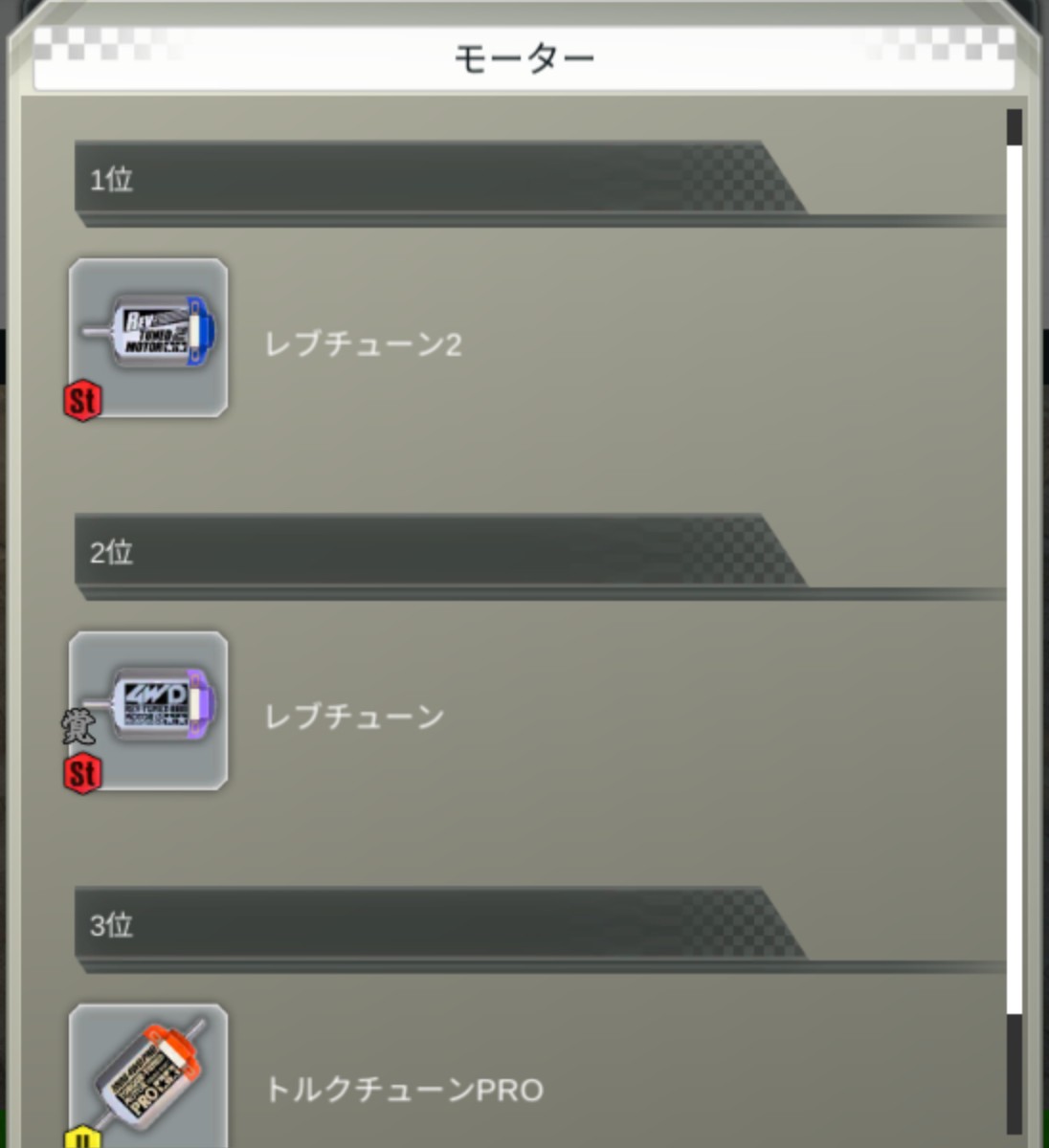Click the トルクチューンPRO motor name
Screen dimensions: 1049x1148
(x=404, y=1090)
